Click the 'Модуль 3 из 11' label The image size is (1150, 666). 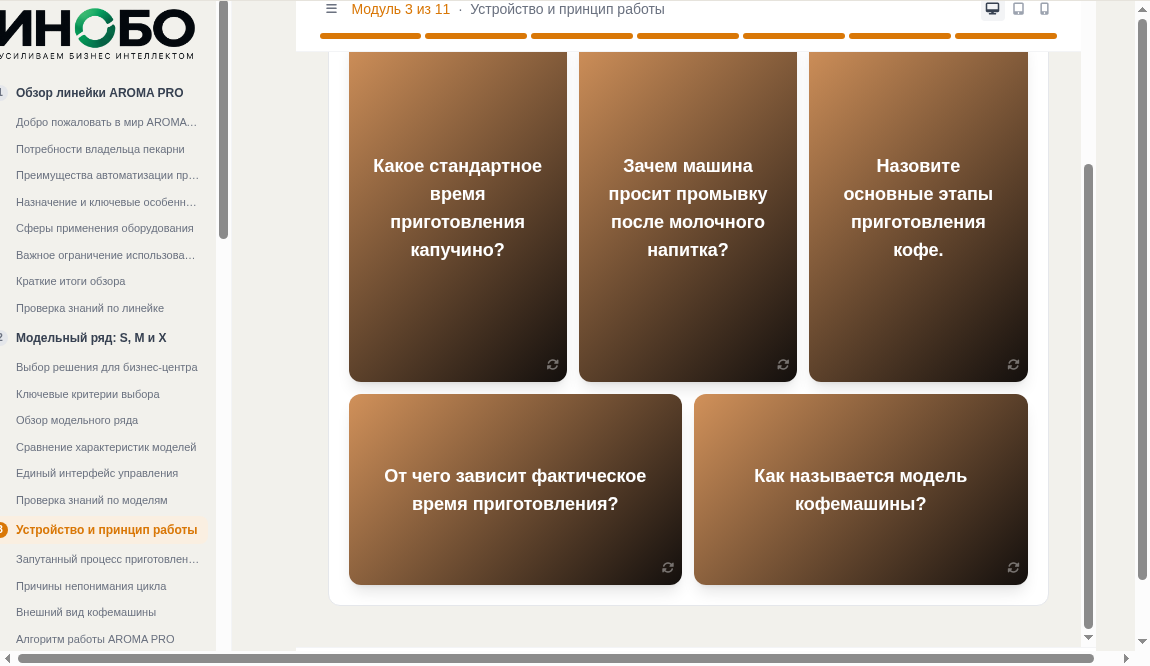pos(400,10)
